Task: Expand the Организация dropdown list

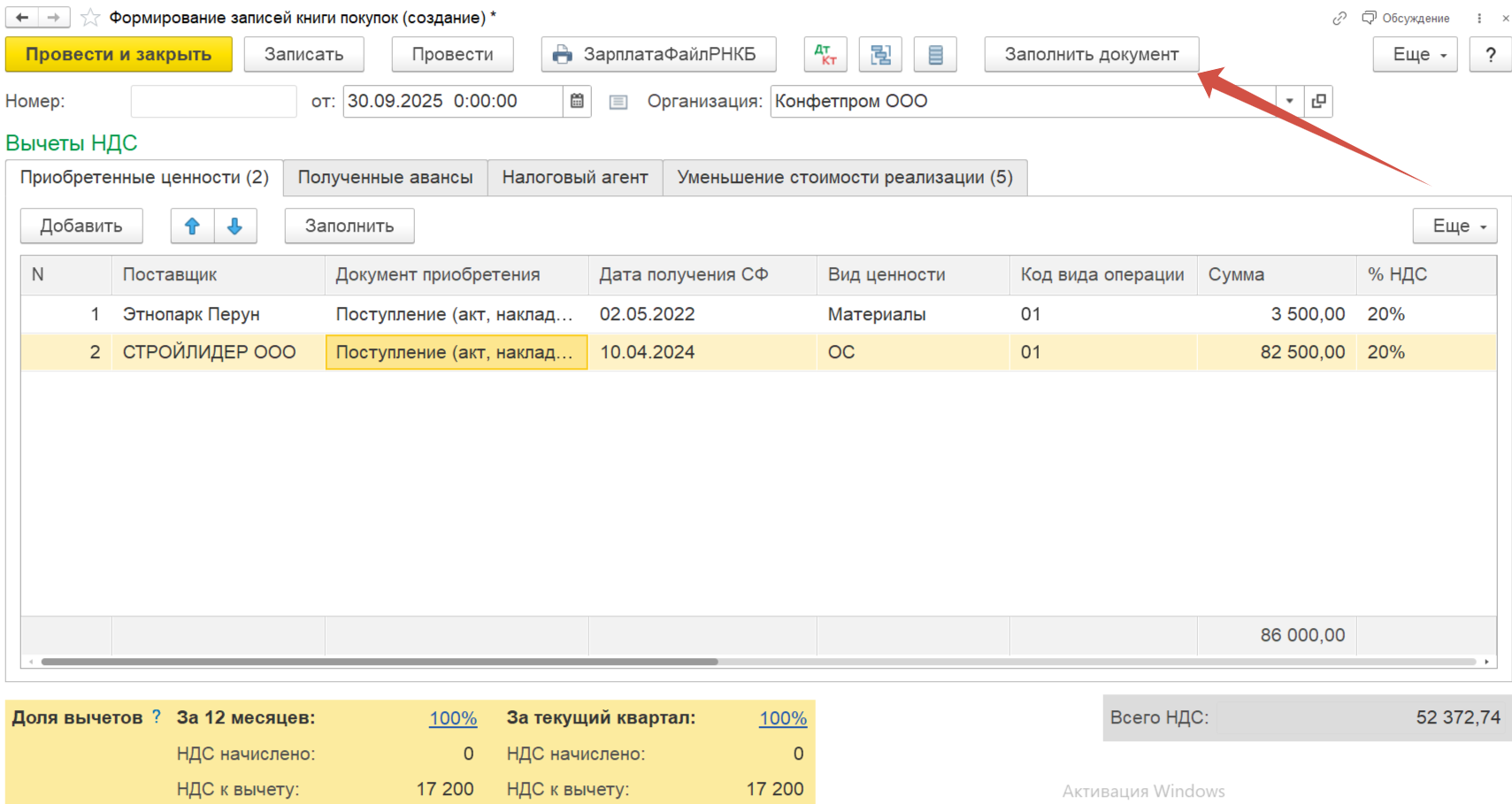Action: [x=1289, y=102]
